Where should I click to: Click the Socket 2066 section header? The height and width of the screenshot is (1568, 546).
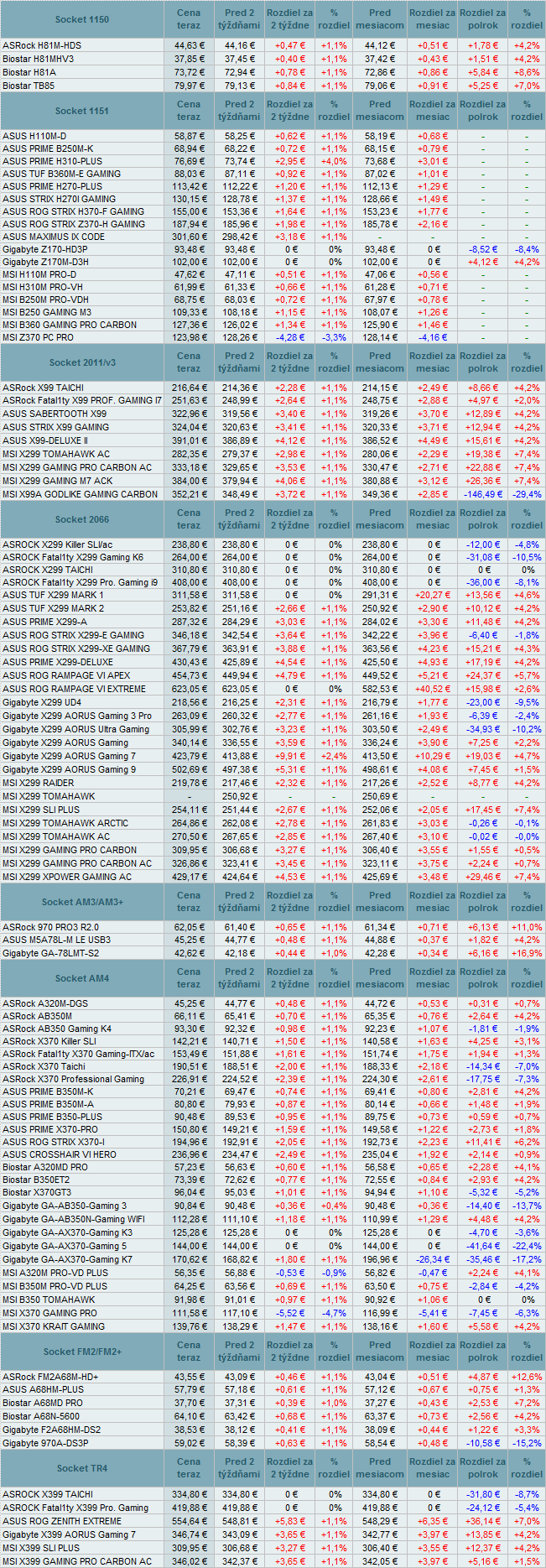82,519
